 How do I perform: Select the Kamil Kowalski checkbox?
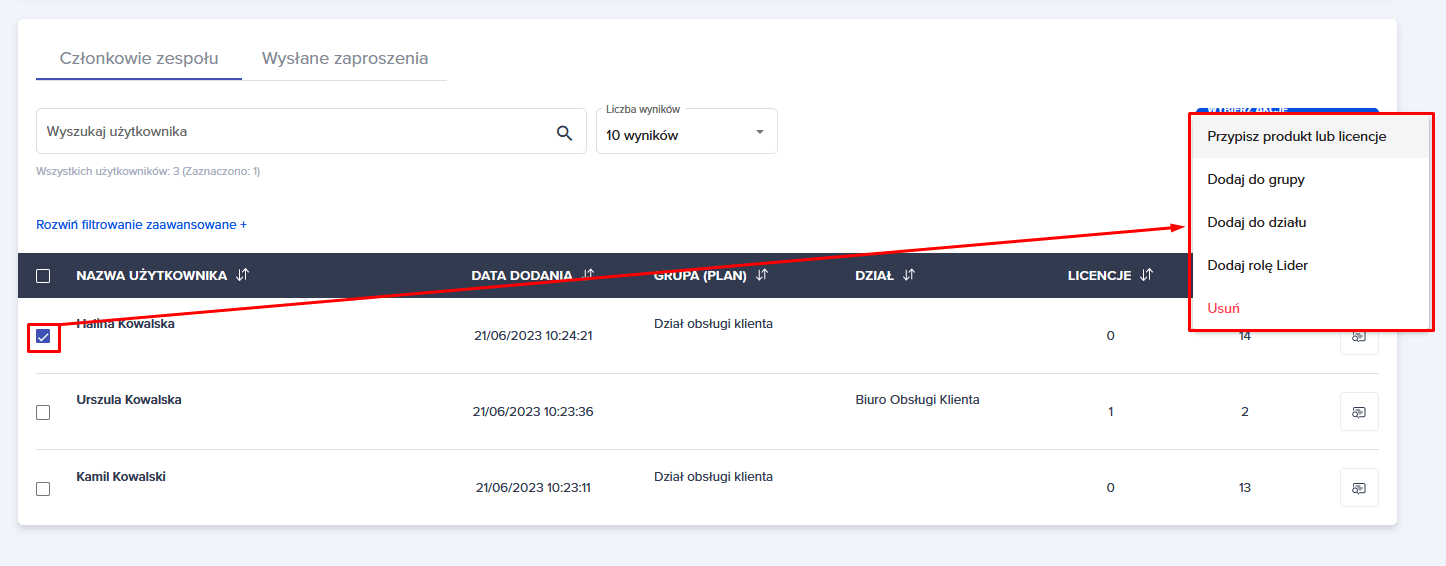[43, 489]
